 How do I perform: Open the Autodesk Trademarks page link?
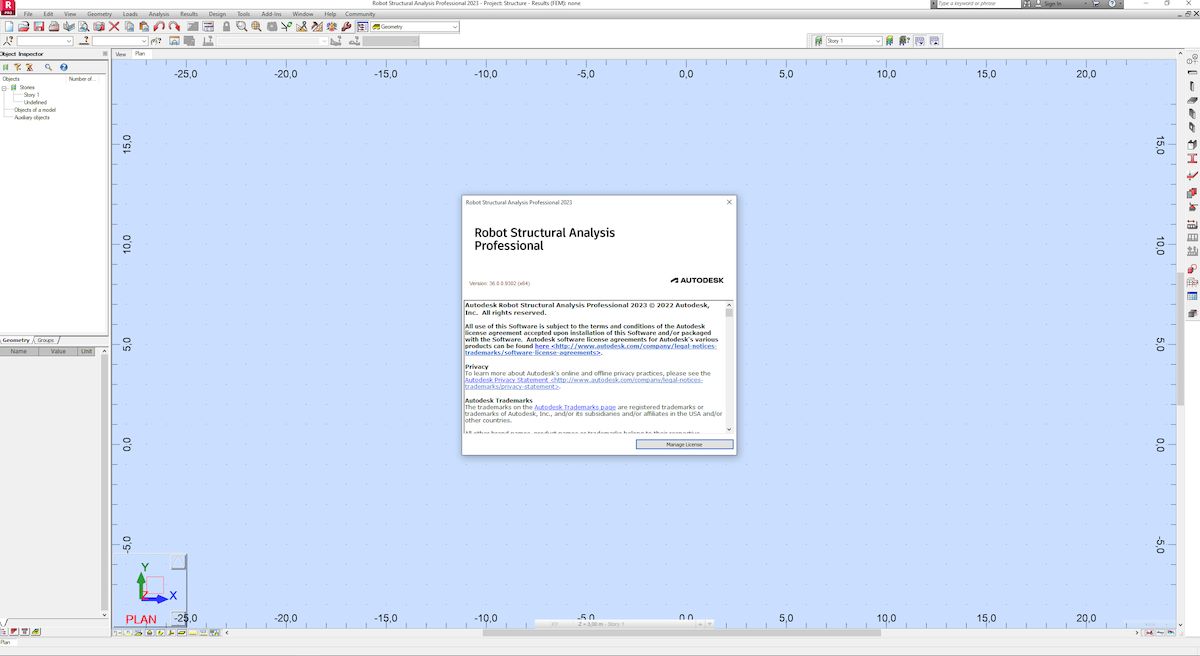tap(575, 407)
